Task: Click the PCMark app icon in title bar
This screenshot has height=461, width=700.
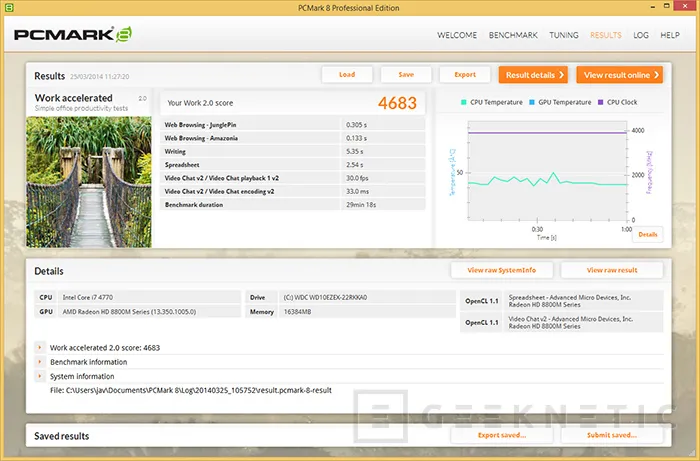Action: pyautogui.click(x=9, y=7)
